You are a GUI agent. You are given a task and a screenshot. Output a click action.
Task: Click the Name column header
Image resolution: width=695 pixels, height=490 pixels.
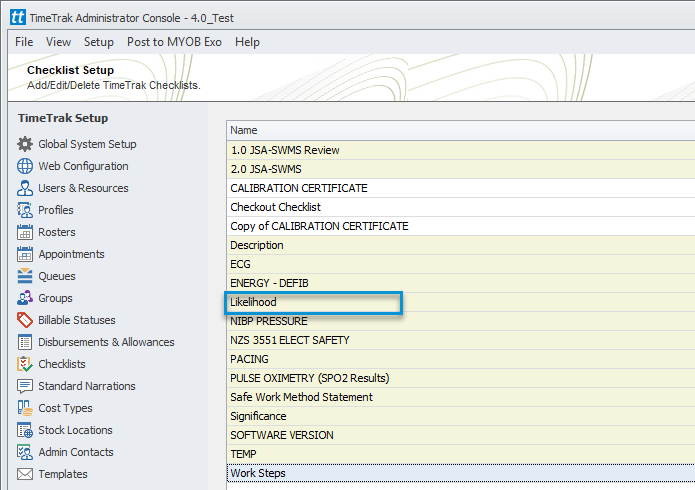coord(461,130)
